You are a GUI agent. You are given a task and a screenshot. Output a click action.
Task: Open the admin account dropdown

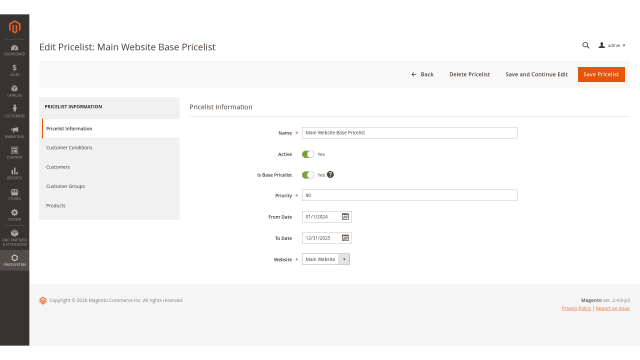click(612, 45)
